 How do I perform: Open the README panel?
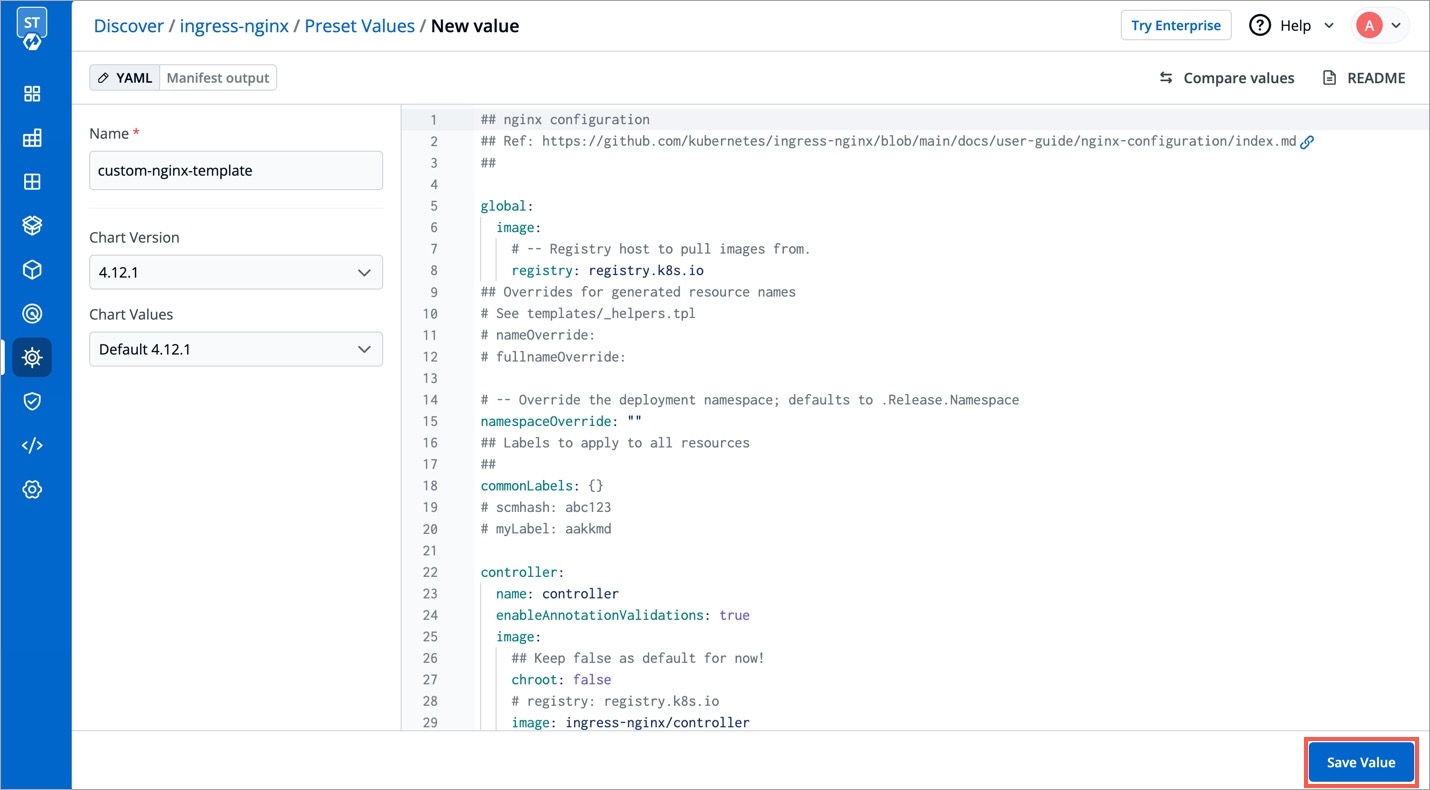tap(1364, 78)
